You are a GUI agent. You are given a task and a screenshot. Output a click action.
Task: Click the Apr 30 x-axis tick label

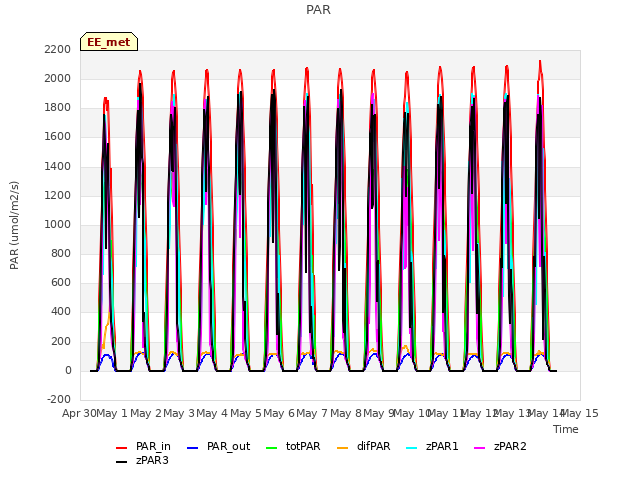pos(79,413)
